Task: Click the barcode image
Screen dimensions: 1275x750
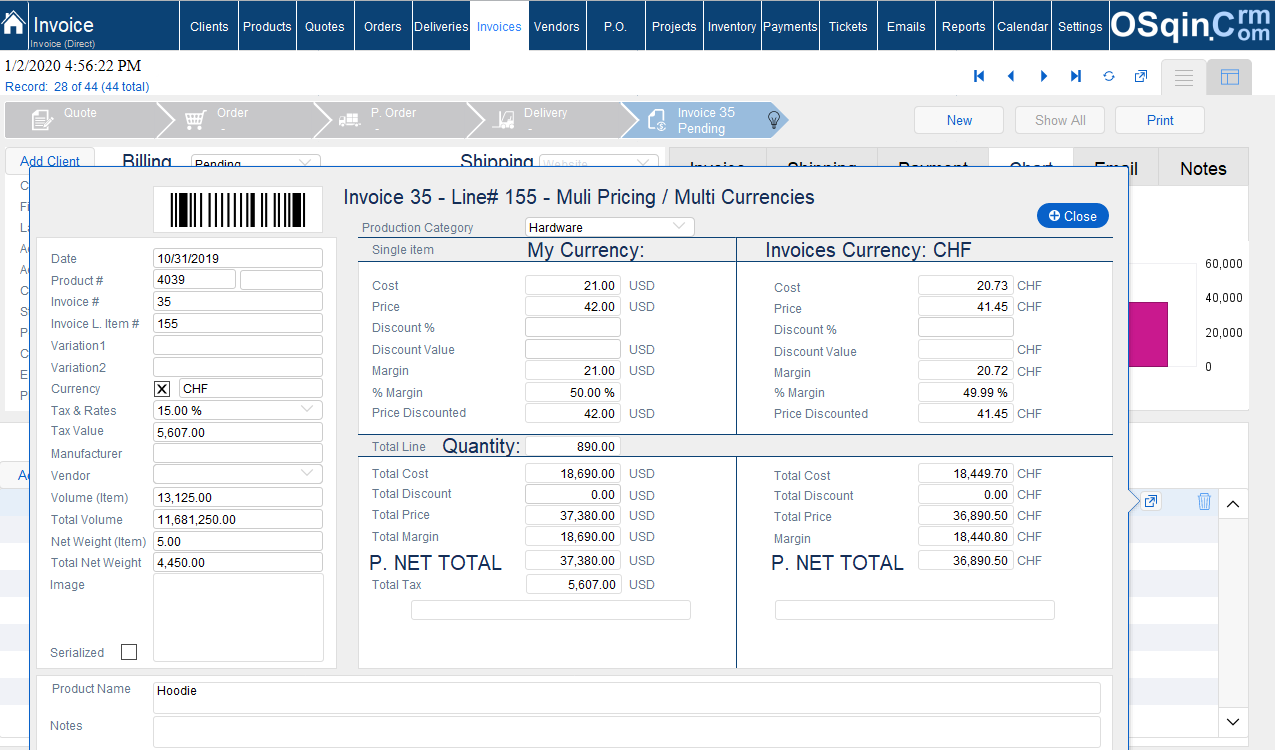Action: (237, 210)
